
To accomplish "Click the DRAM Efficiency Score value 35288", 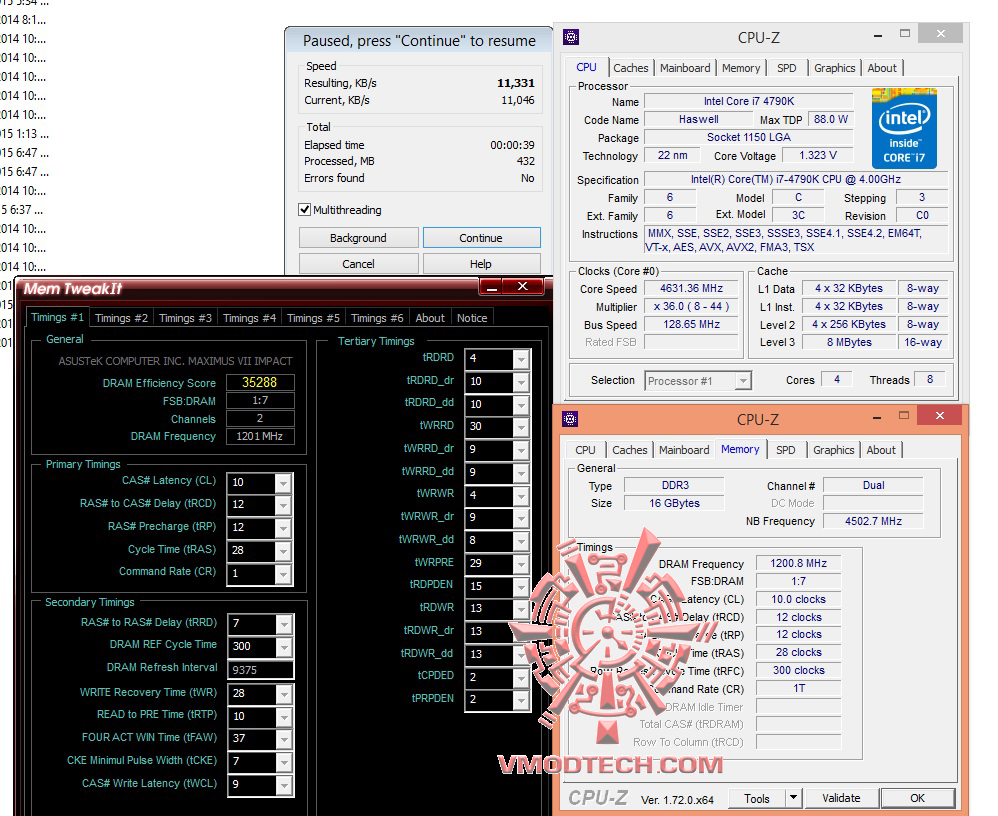I will click(260, 382).
